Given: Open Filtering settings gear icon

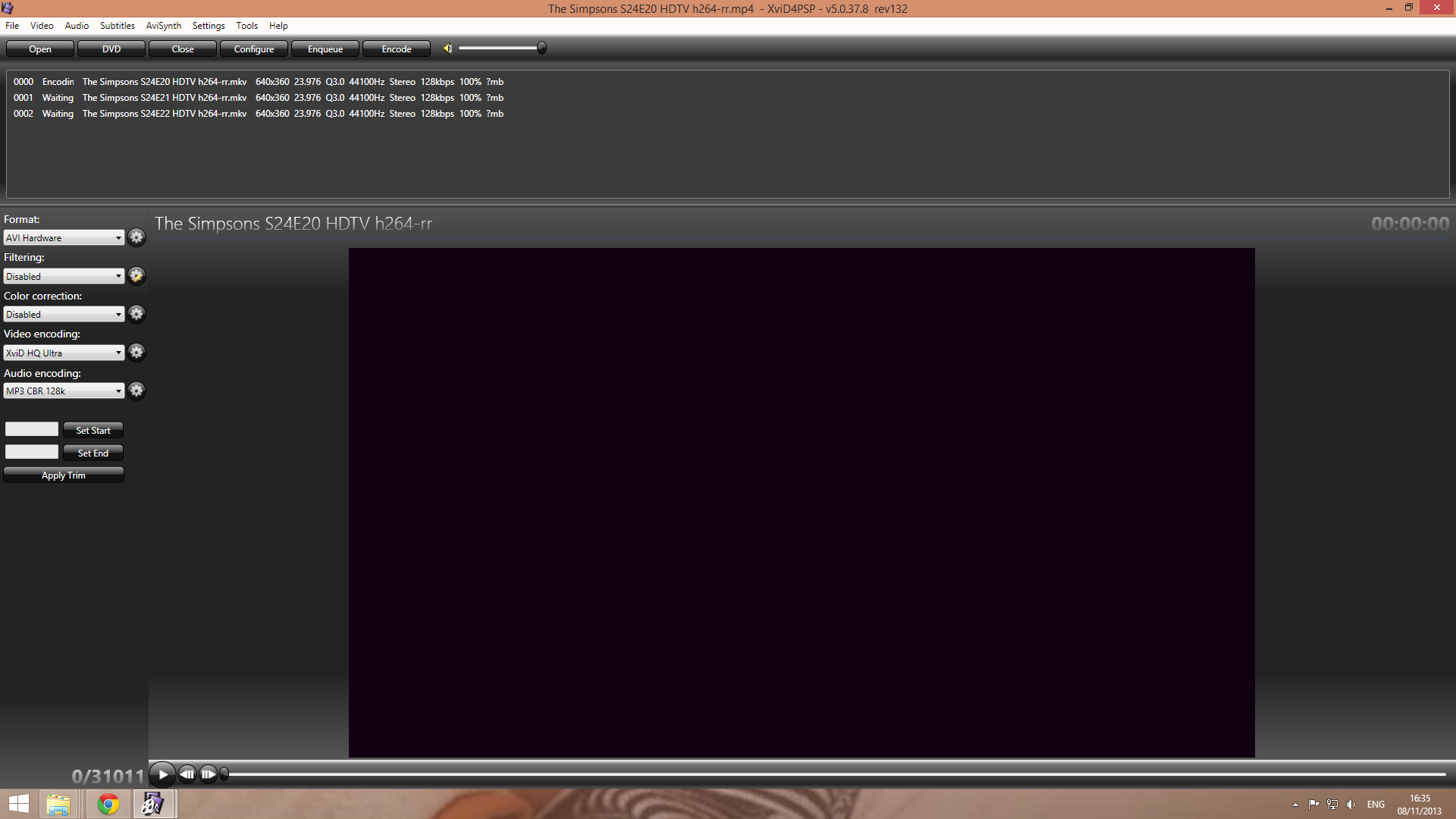Looking at the screenshot, I should pos(136,276).
